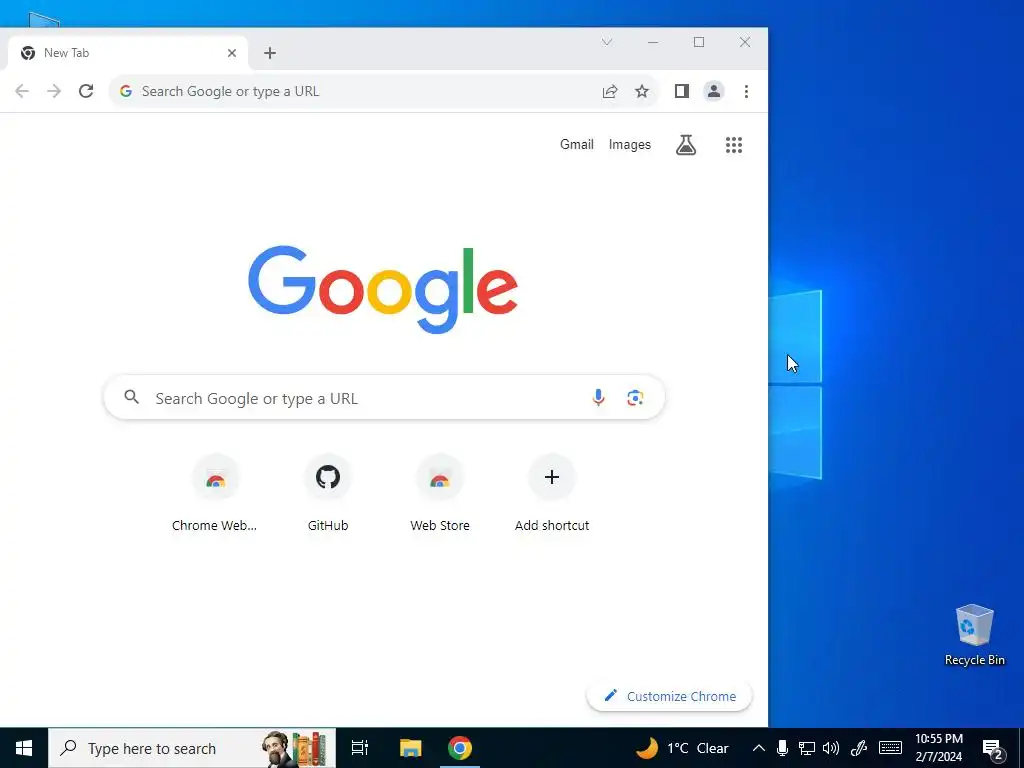Open the volume speaker tray icon
This screenshot has height=768, width=1024.
831,748
